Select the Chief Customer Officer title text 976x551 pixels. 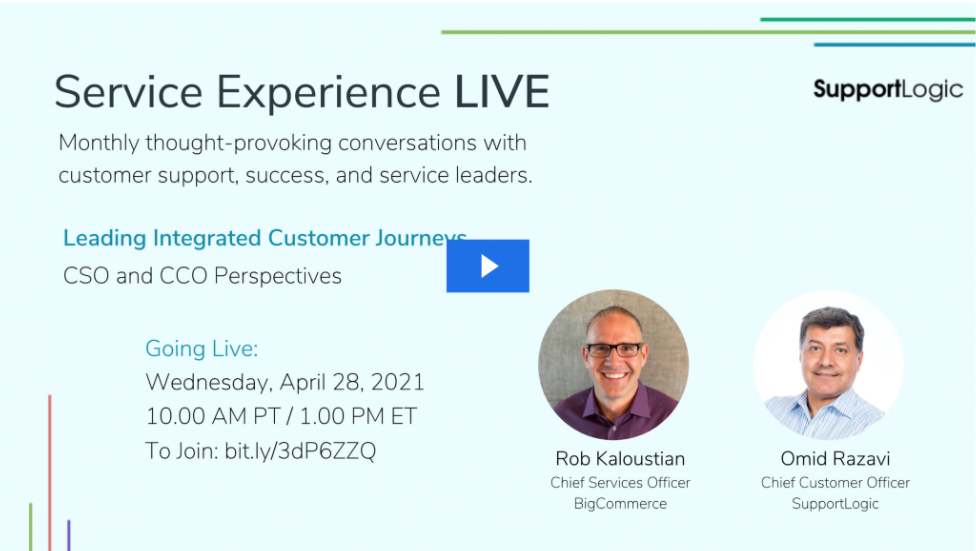point(835,483)
